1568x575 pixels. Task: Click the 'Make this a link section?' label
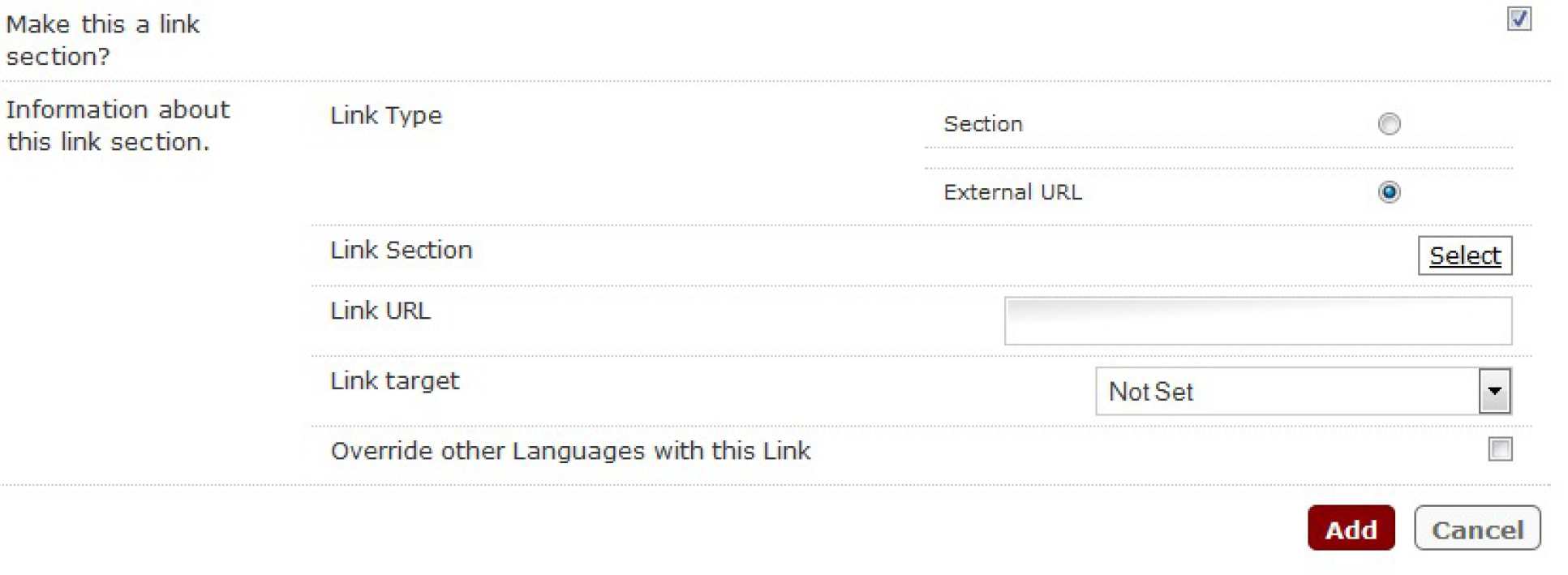pos(102,40)
